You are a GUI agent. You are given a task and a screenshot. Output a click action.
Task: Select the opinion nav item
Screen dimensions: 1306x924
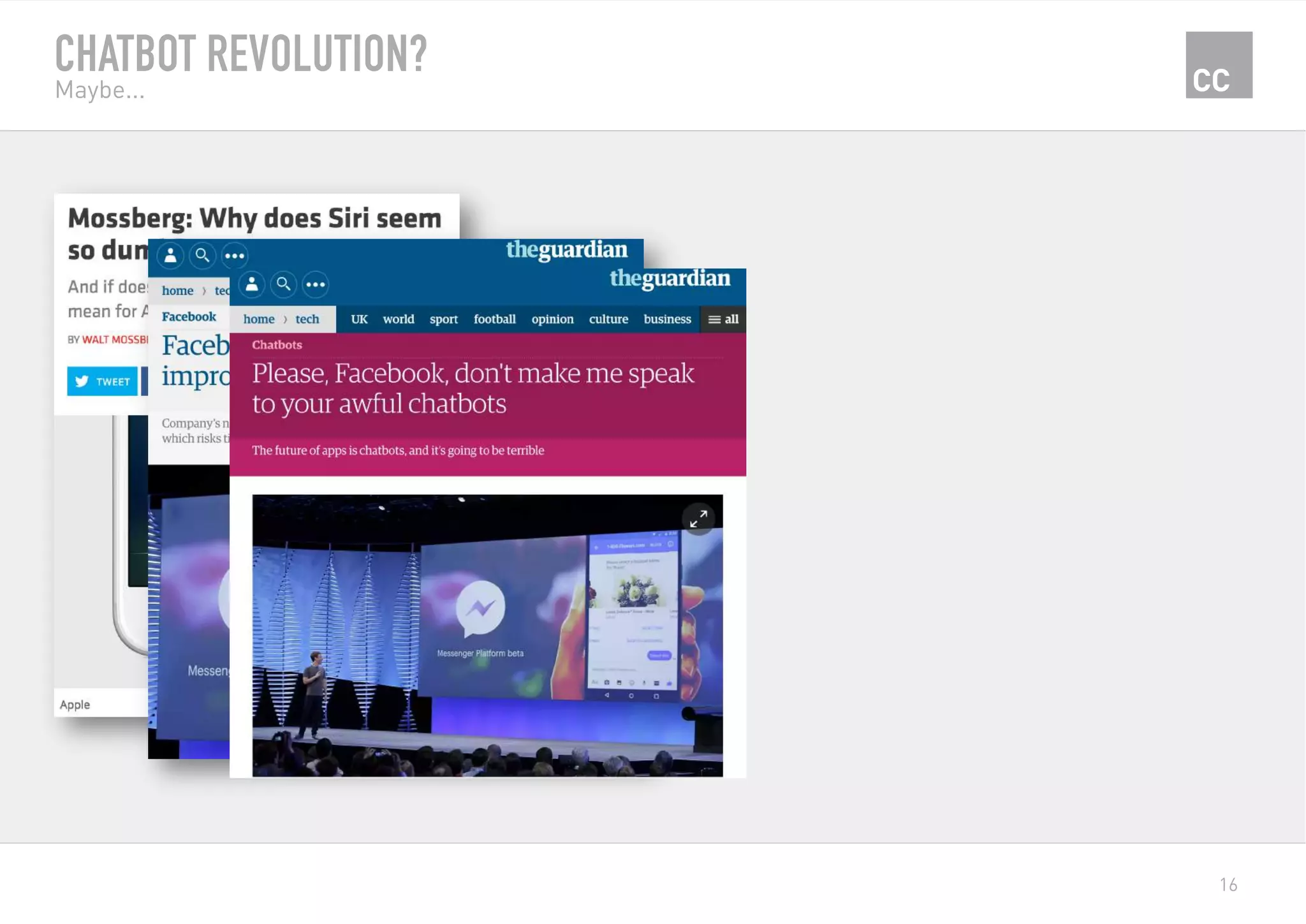(x=553, y=319)
